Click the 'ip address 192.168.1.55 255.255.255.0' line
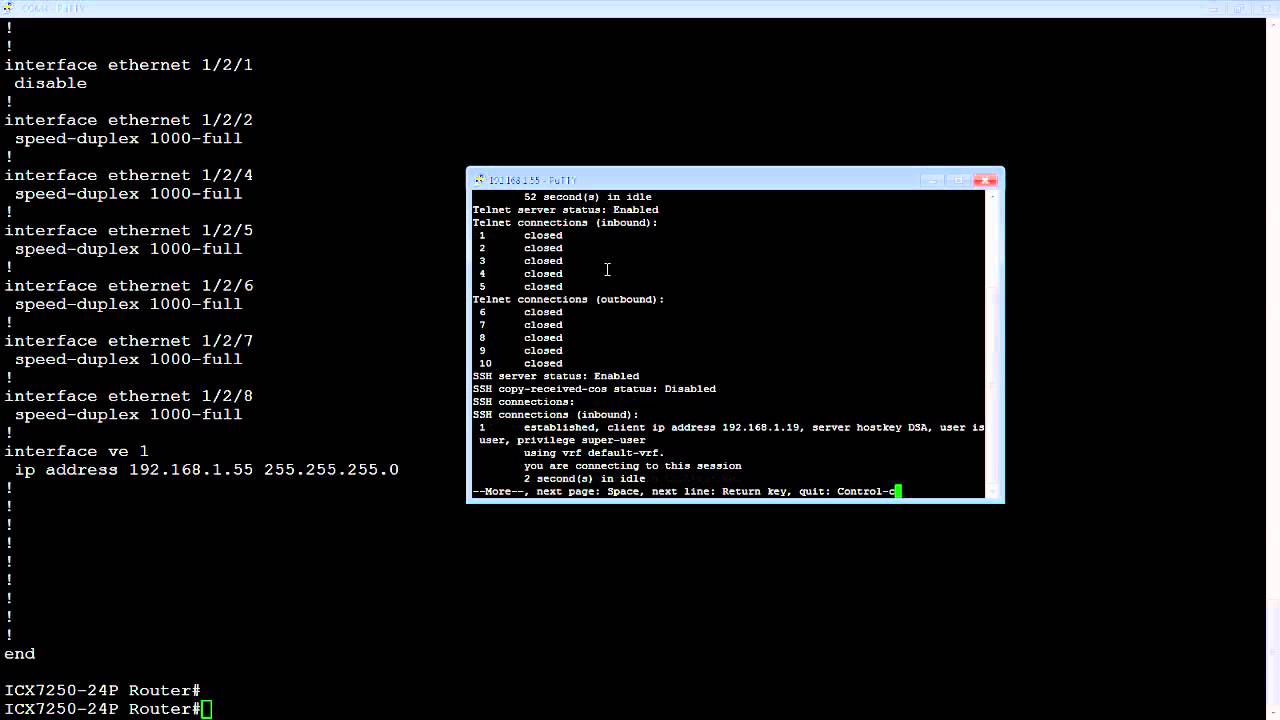Viewport: 1280px width, 720px height. pos(207,469)
